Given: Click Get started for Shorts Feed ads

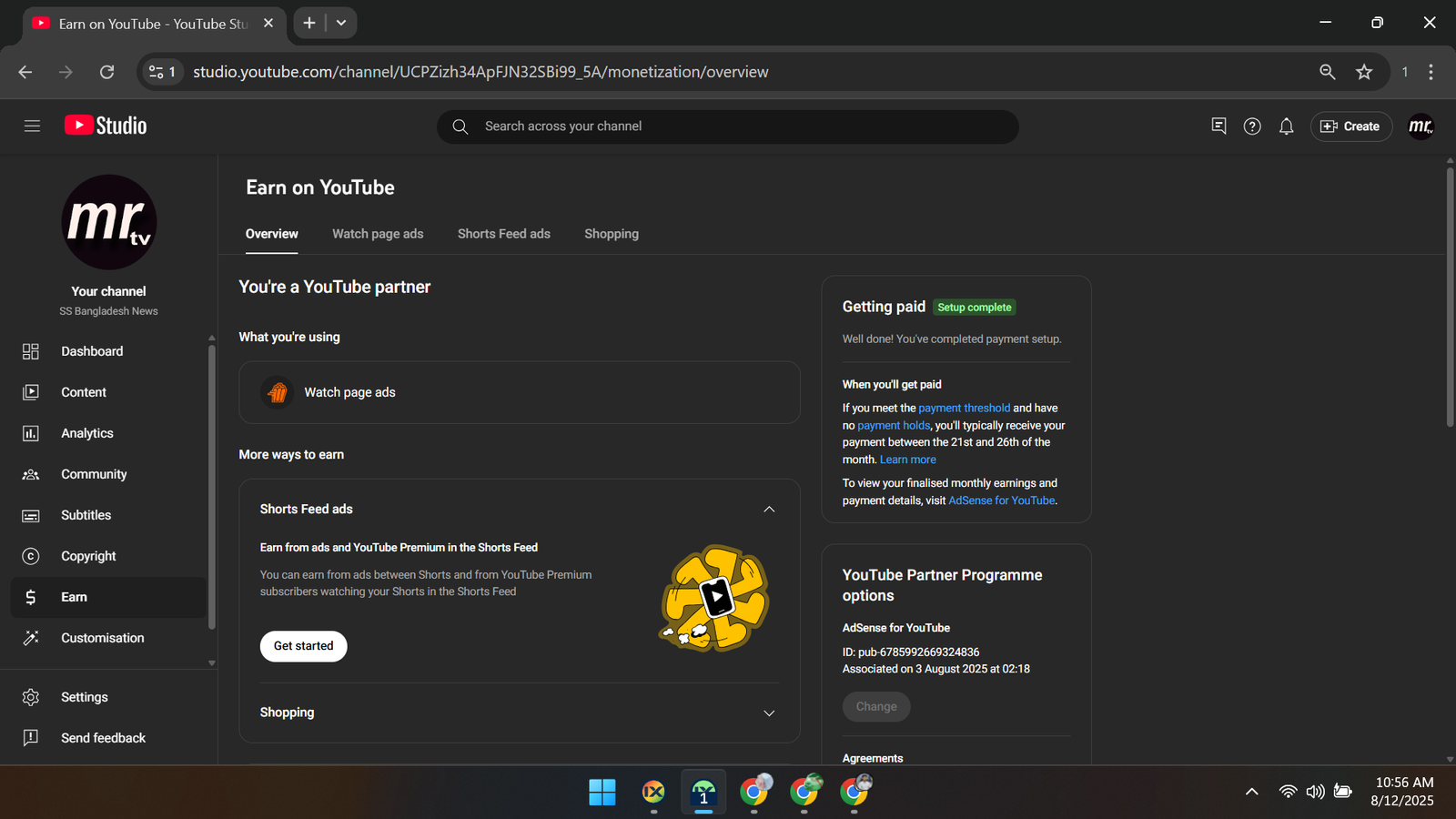Looking at the screenshot, I should [x=304, y=646].
